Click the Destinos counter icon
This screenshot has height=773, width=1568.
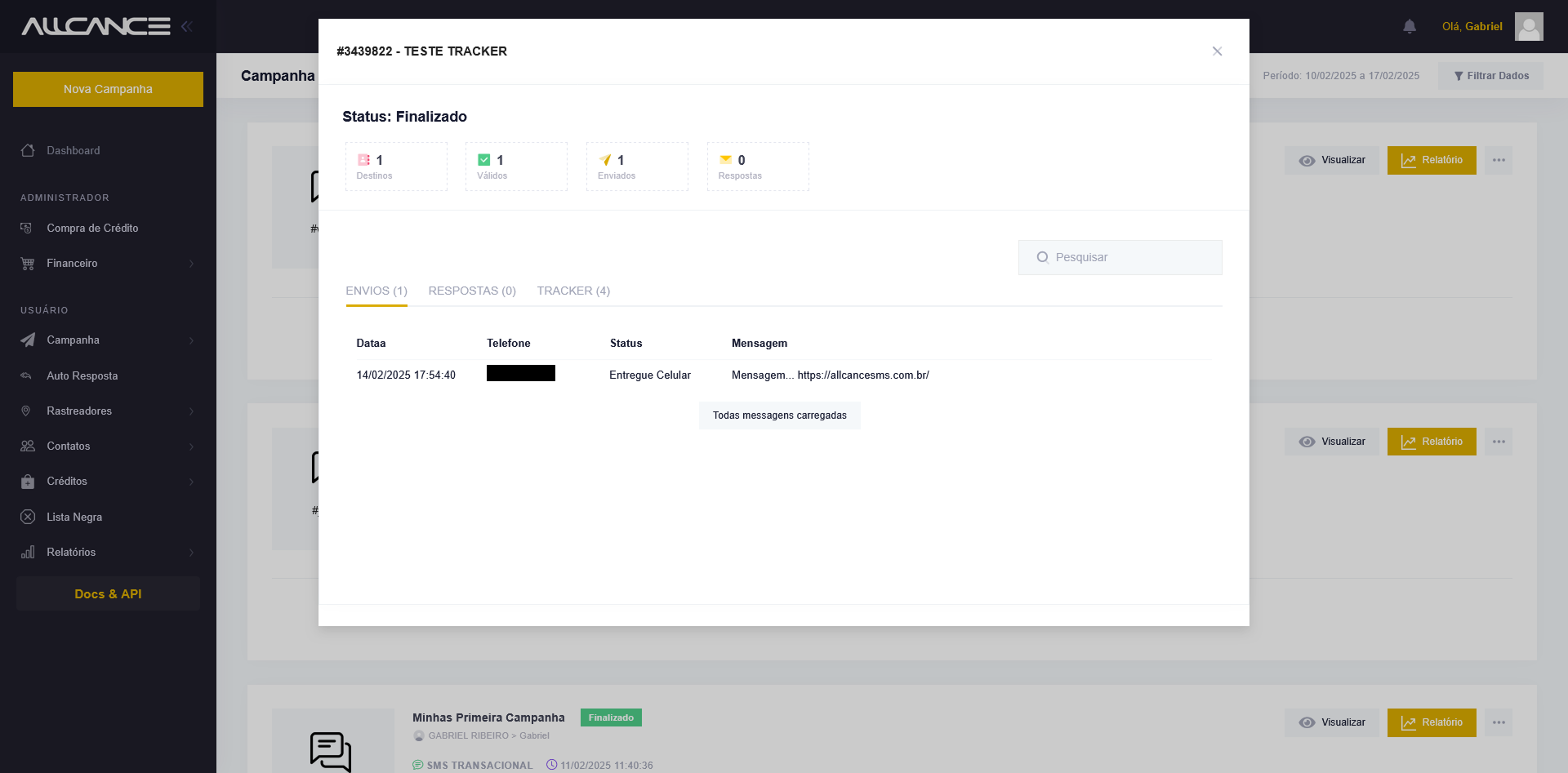click(364, 160)
